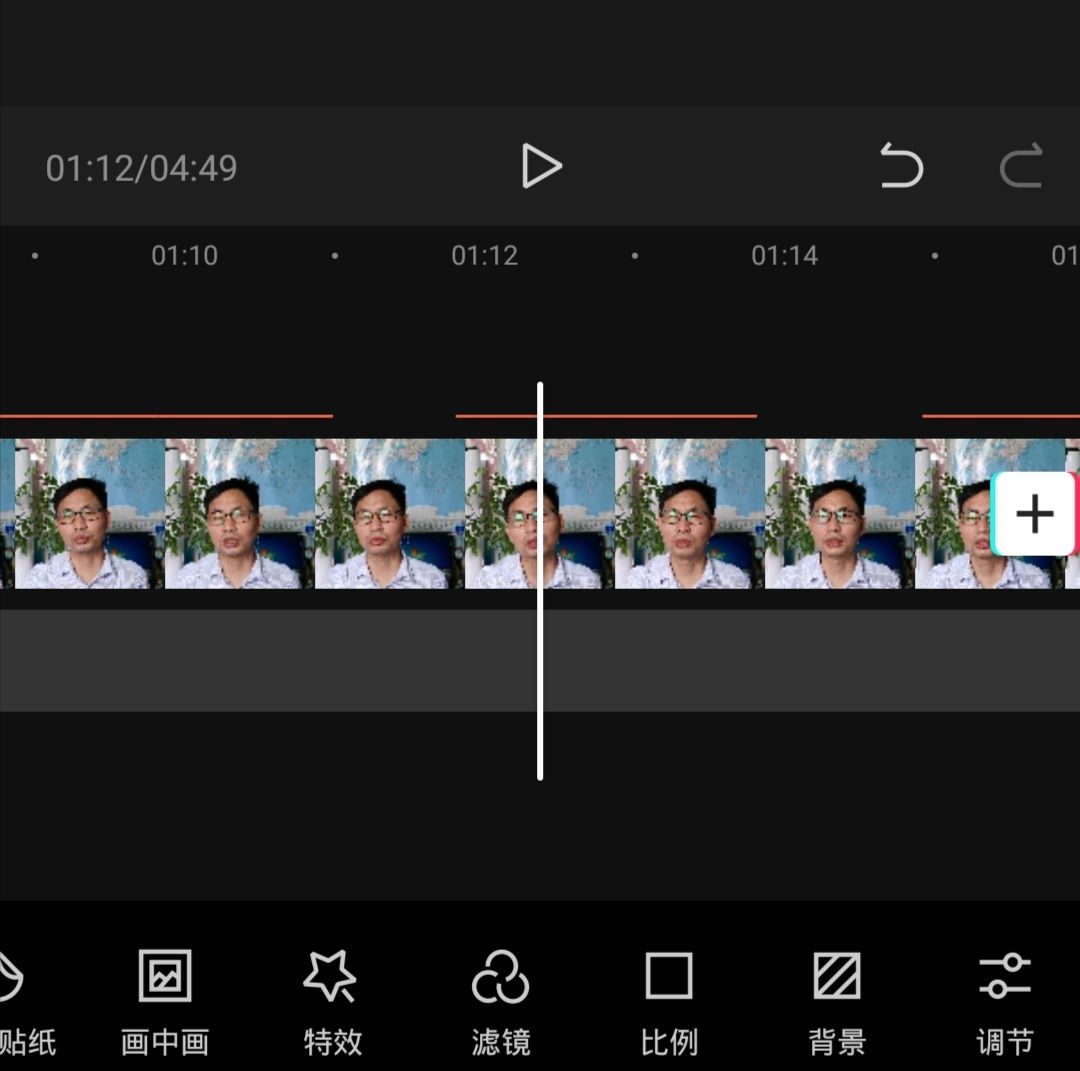Open the 背景 background settings
This screenshot has width=1080, height=1071.
[835, 1000]
